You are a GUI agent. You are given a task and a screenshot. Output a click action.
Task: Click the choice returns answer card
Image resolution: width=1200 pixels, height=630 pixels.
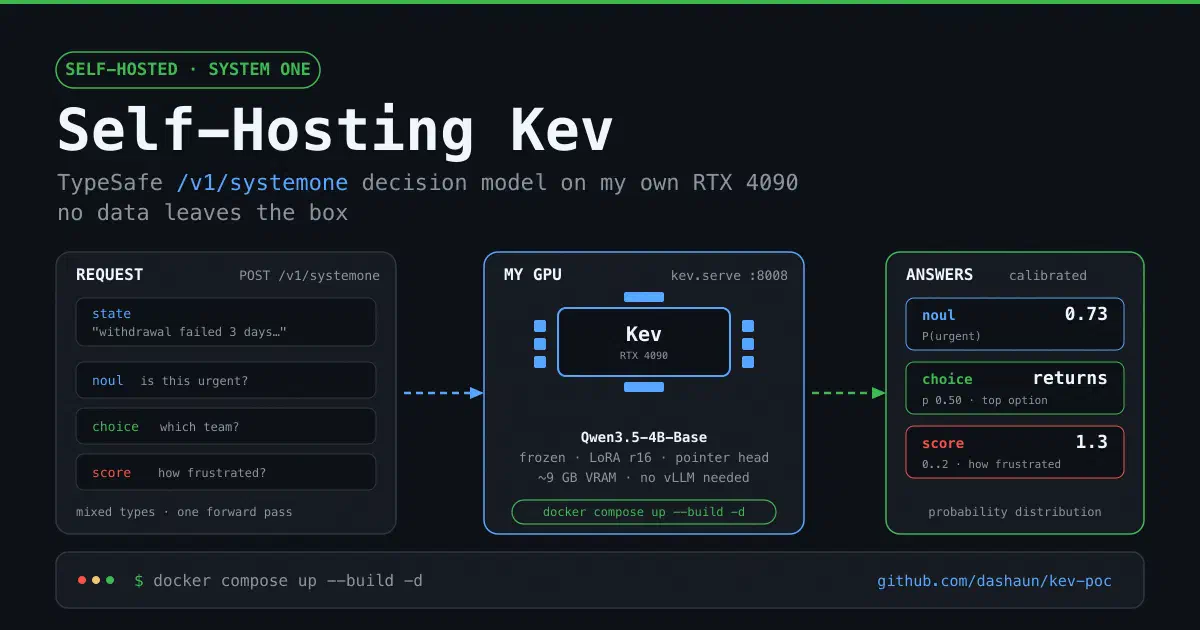tap(1015, 388)
